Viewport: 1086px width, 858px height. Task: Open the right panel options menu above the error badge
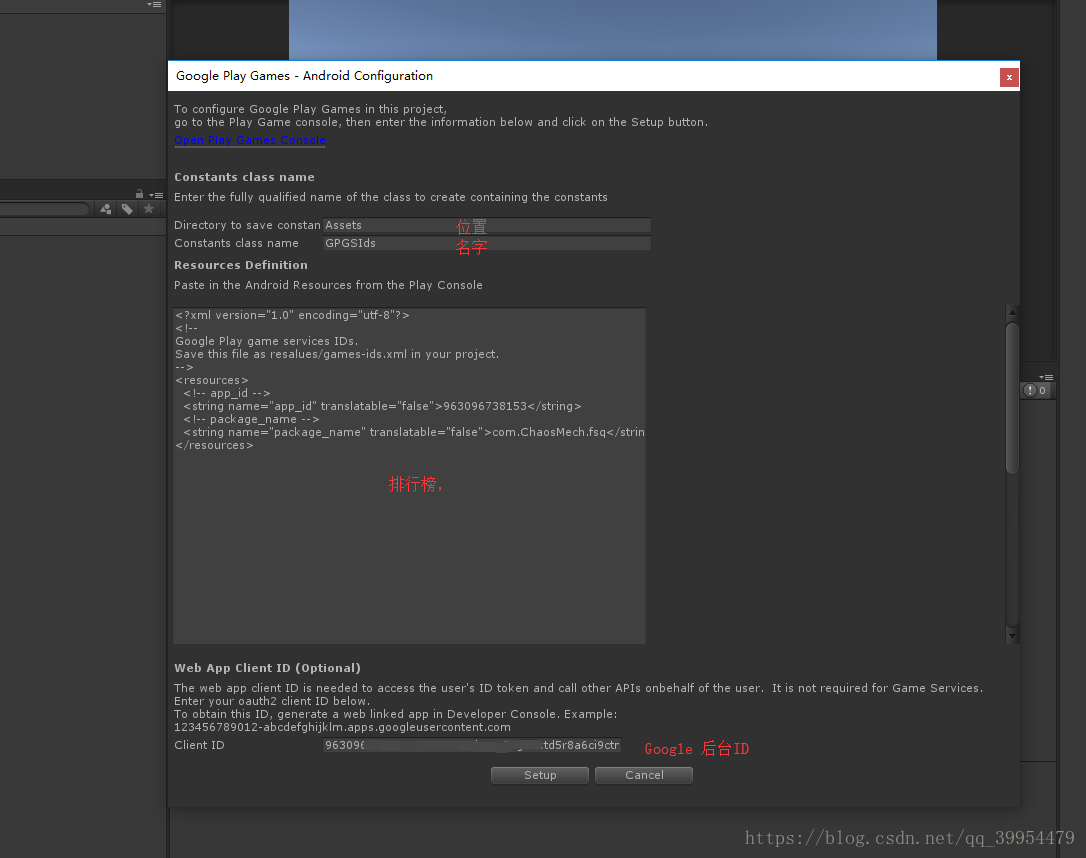1046,377
